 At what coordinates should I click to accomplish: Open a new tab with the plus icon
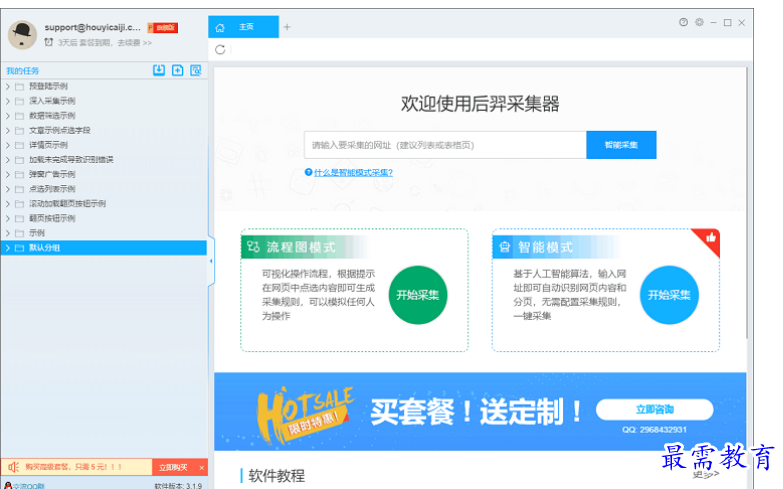point(287,27)
